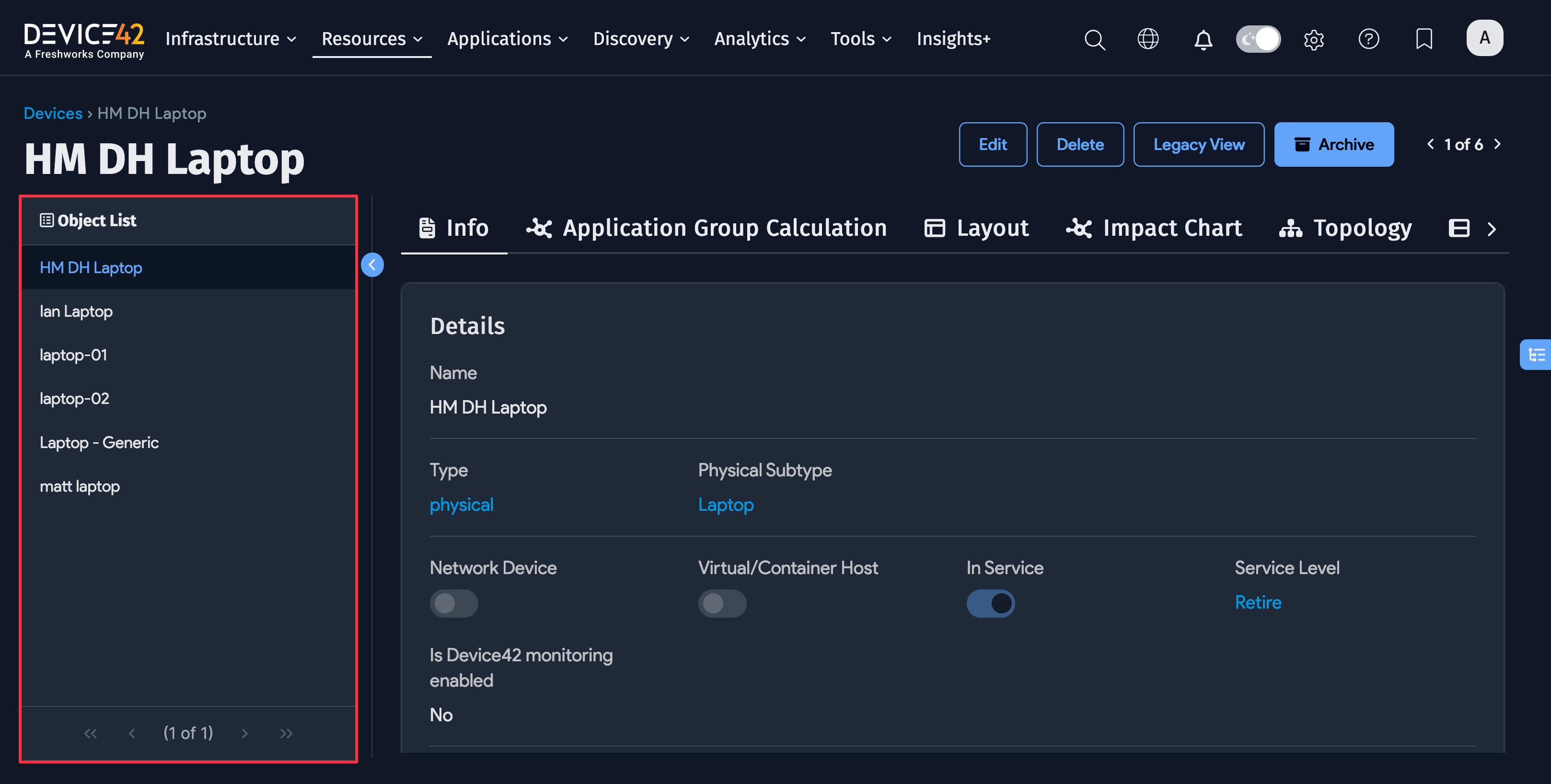Disable the In Service toggle
1551x784 pixels.
point(990,603)
